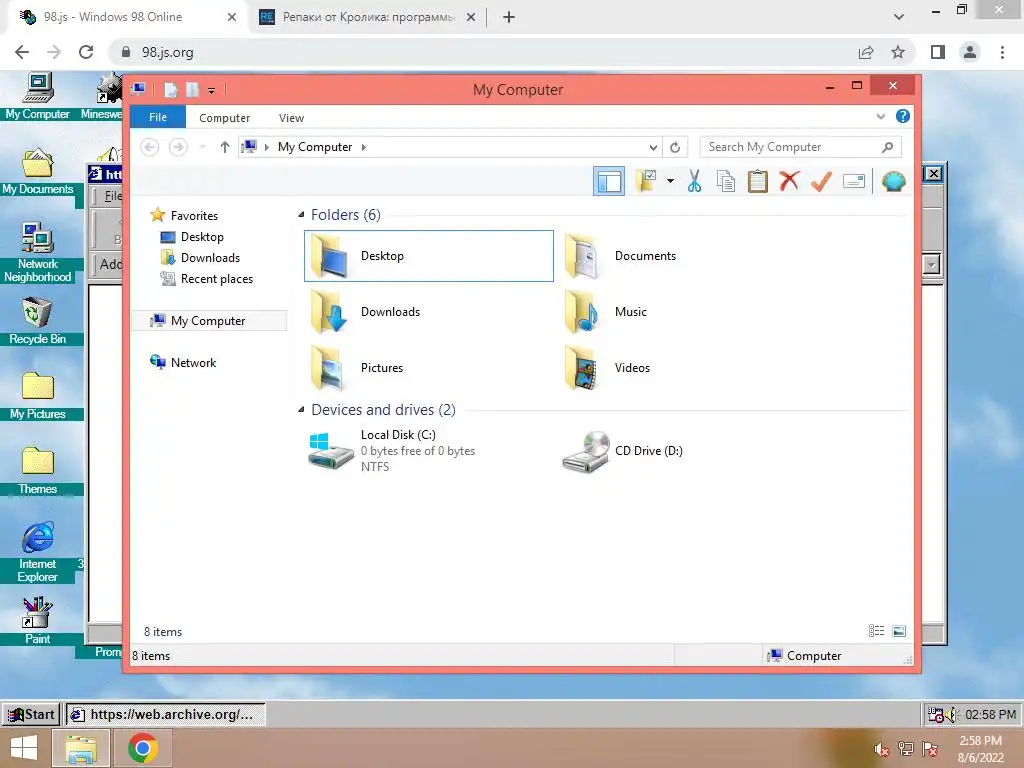The width and height of the screenshot is (1024, 768).
Task: Go up one level with up arrow
Action: (x=224, y=147)
